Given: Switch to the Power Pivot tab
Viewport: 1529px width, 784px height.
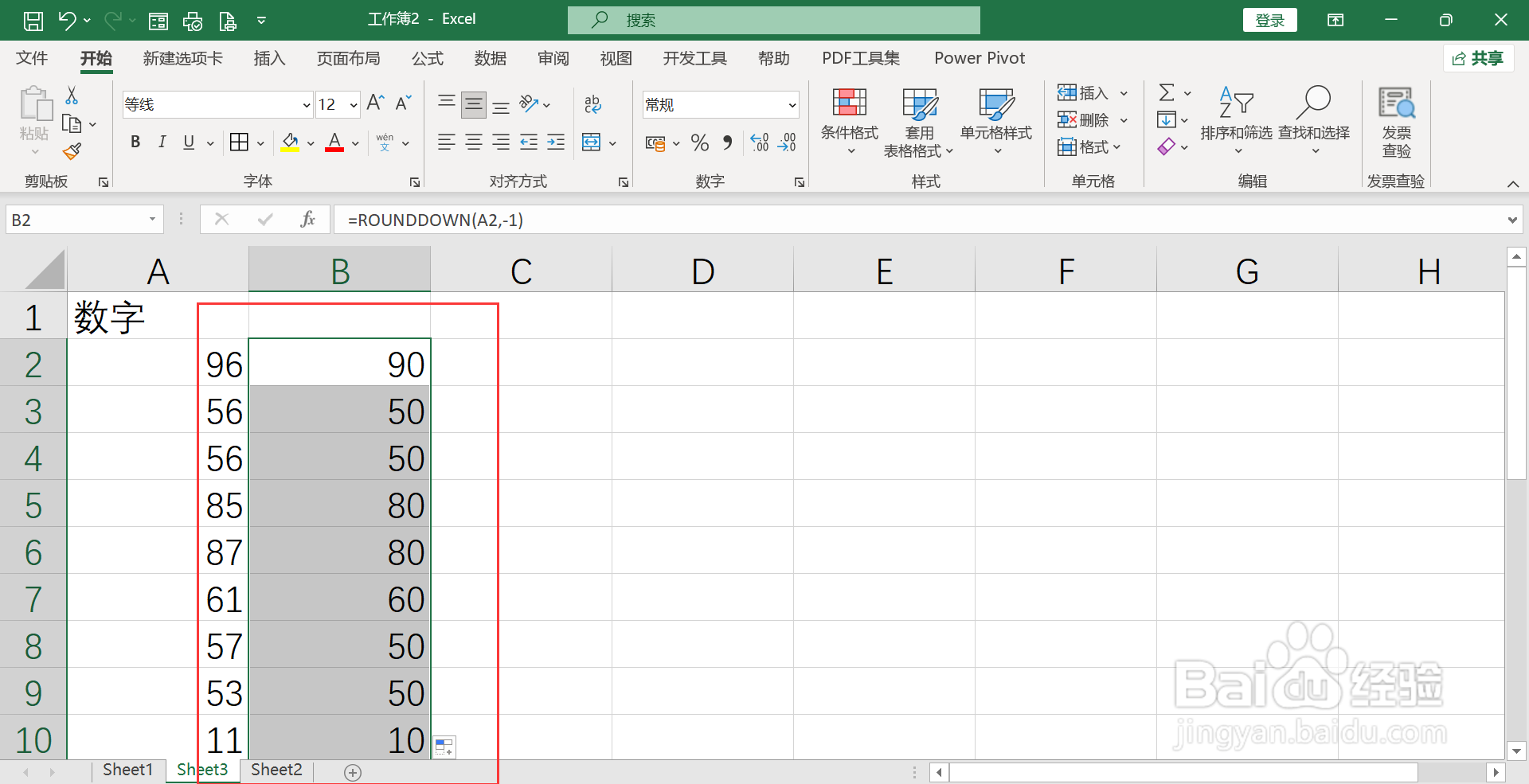Looking at the screenshot, I should [x=980, y=58].
